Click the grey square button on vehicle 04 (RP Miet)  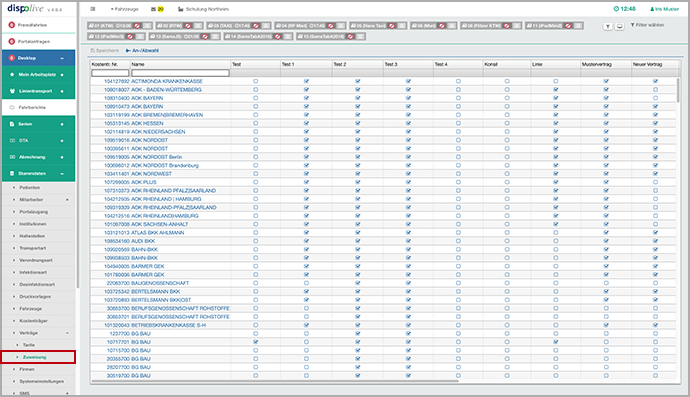coord(341,26)
